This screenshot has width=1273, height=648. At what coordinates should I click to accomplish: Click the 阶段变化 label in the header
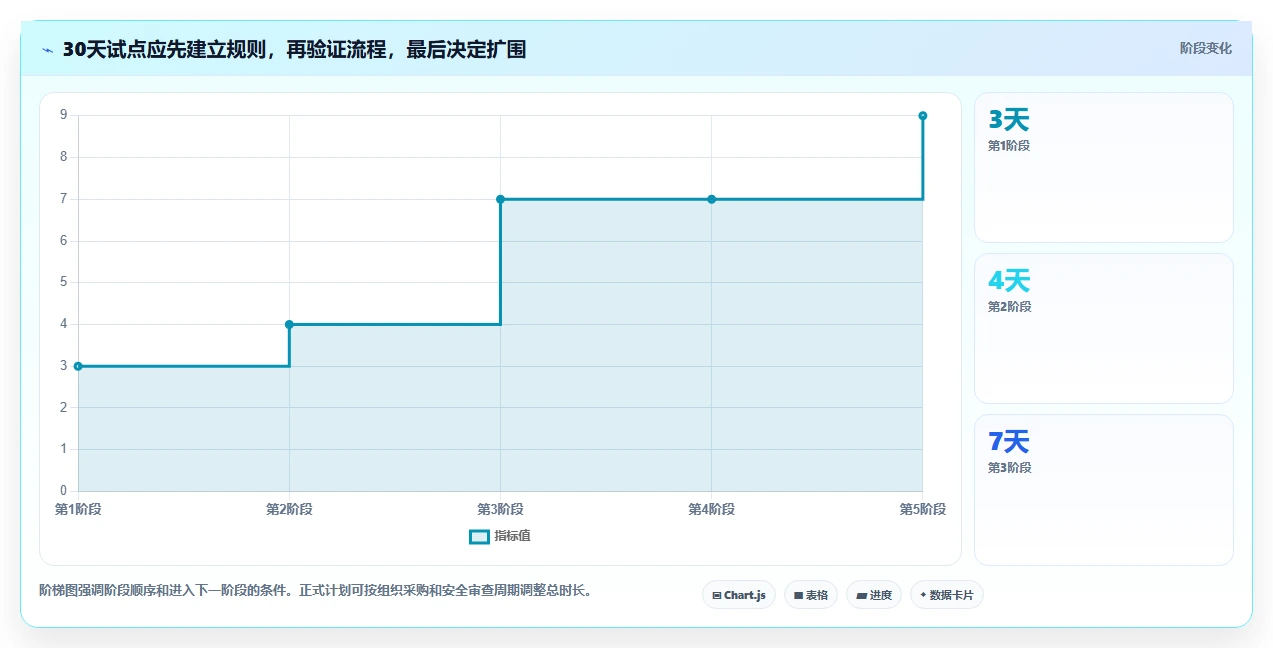click(1206, 48)
